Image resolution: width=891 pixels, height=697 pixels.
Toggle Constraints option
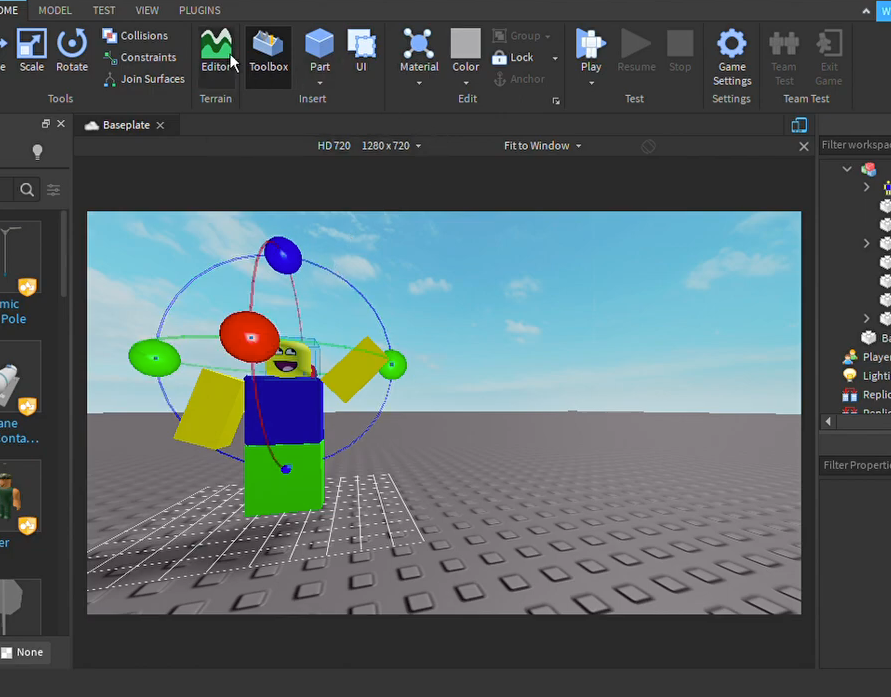140,57
